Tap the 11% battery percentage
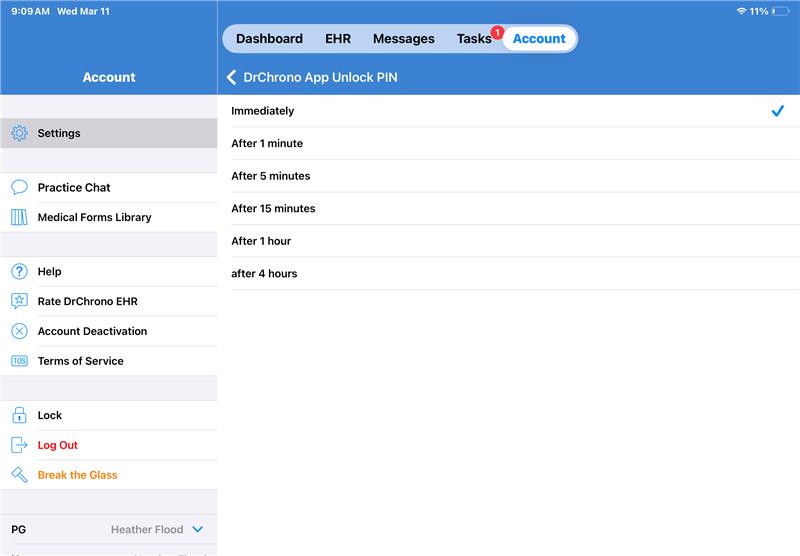 coord(759,11)
